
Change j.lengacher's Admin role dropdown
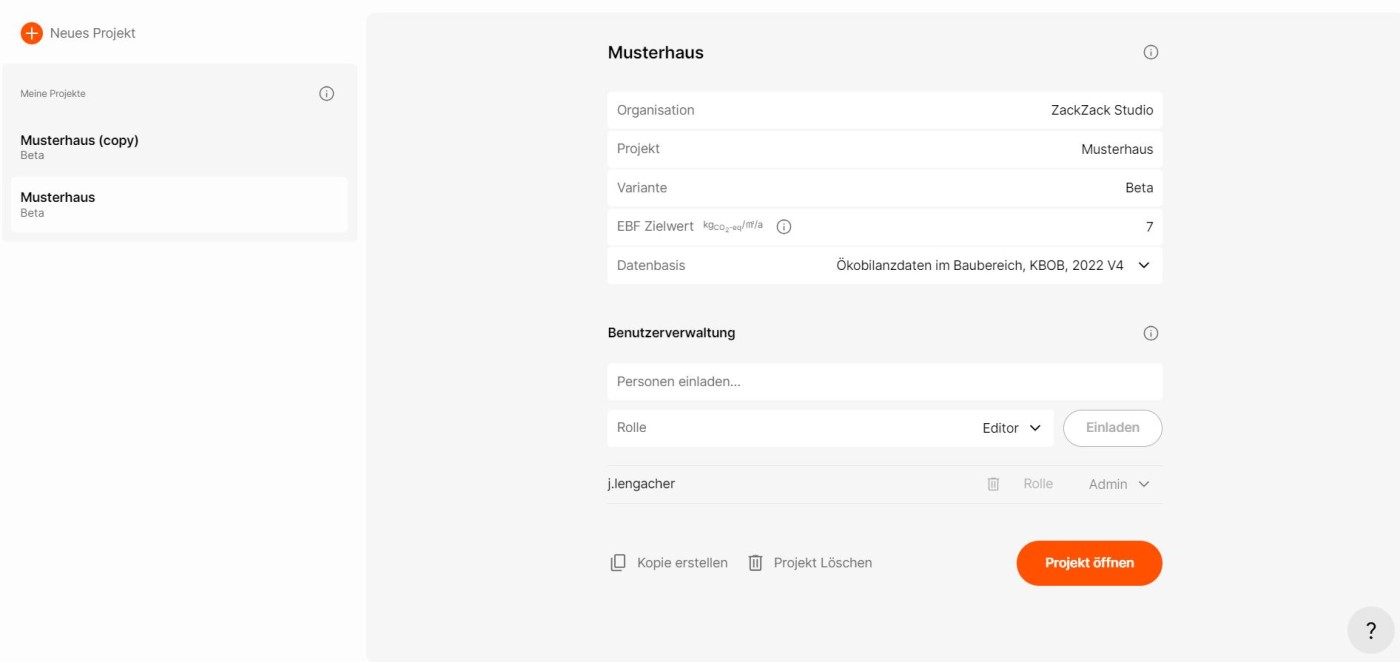[x=1119, y=484]
